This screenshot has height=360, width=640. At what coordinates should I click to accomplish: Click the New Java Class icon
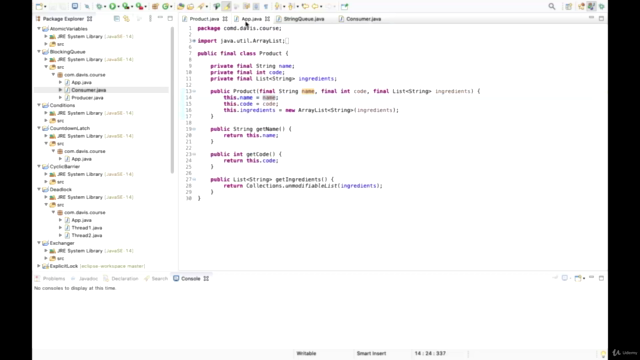click(x=165, y=7)
